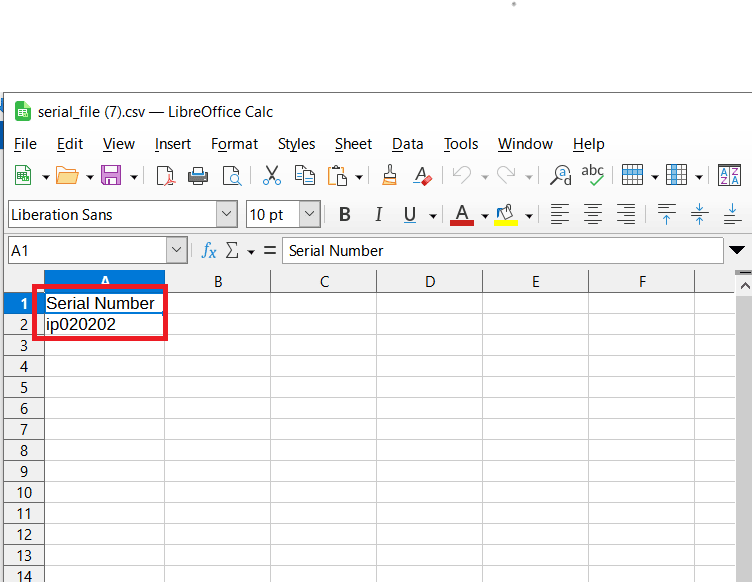
Task: Select column C header
Action: click(x=324, y=281)
